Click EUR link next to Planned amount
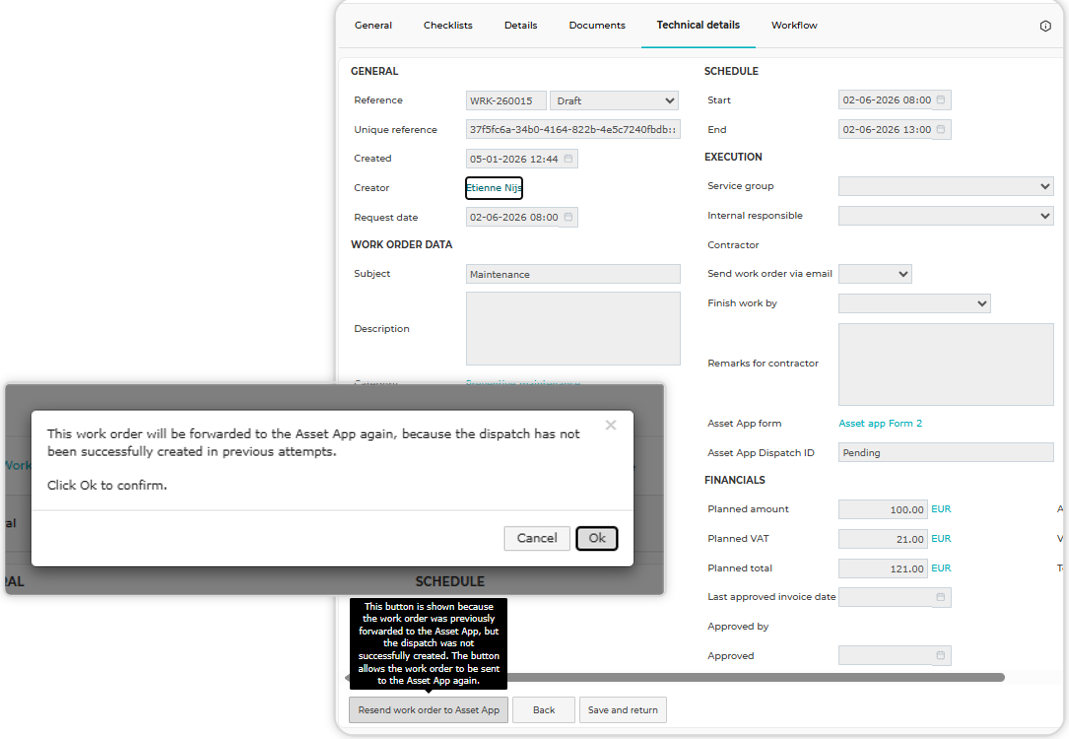Viewport: 1069px width, 739px height. click(941, 509)
